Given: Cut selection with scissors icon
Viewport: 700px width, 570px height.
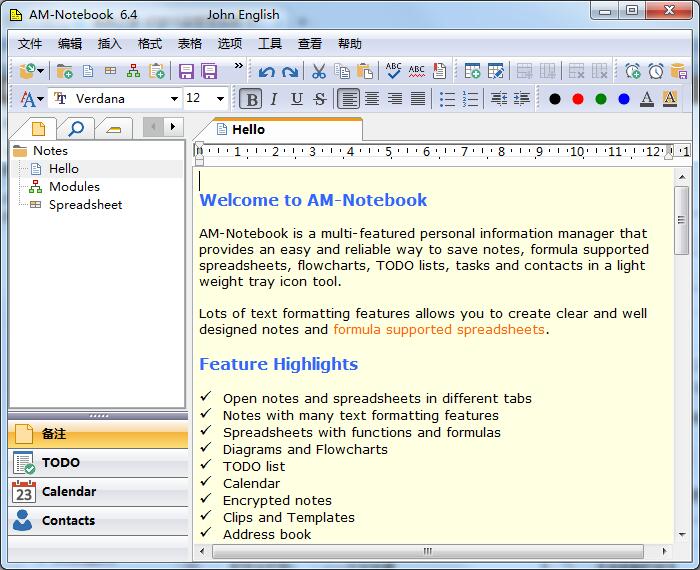Looking at the screenshot, I should click(319, 71).
